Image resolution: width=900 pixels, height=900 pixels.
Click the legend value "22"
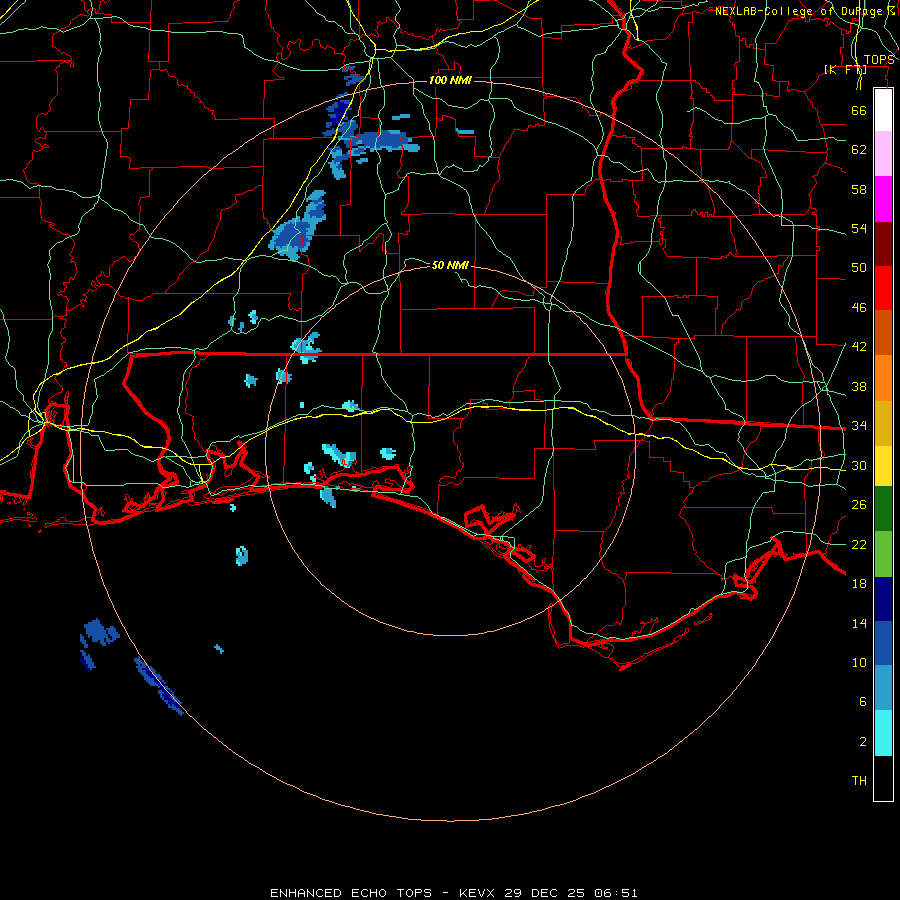click(859, 544)
